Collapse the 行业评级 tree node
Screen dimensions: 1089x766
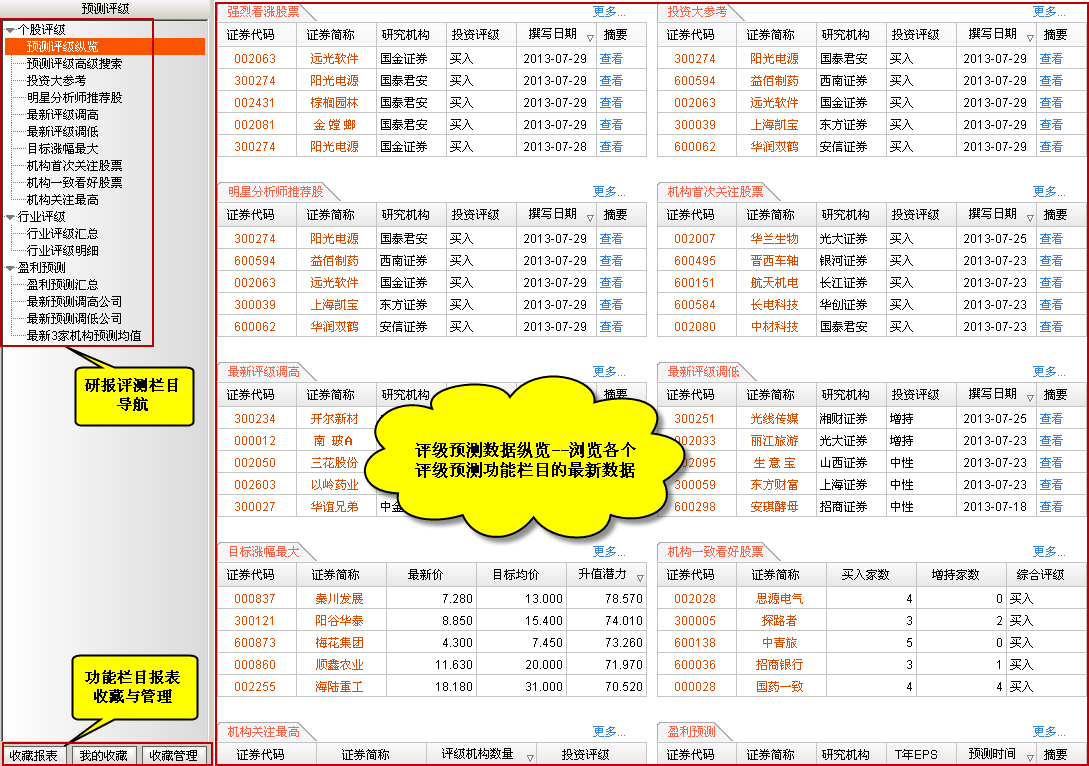click(10, 216)
